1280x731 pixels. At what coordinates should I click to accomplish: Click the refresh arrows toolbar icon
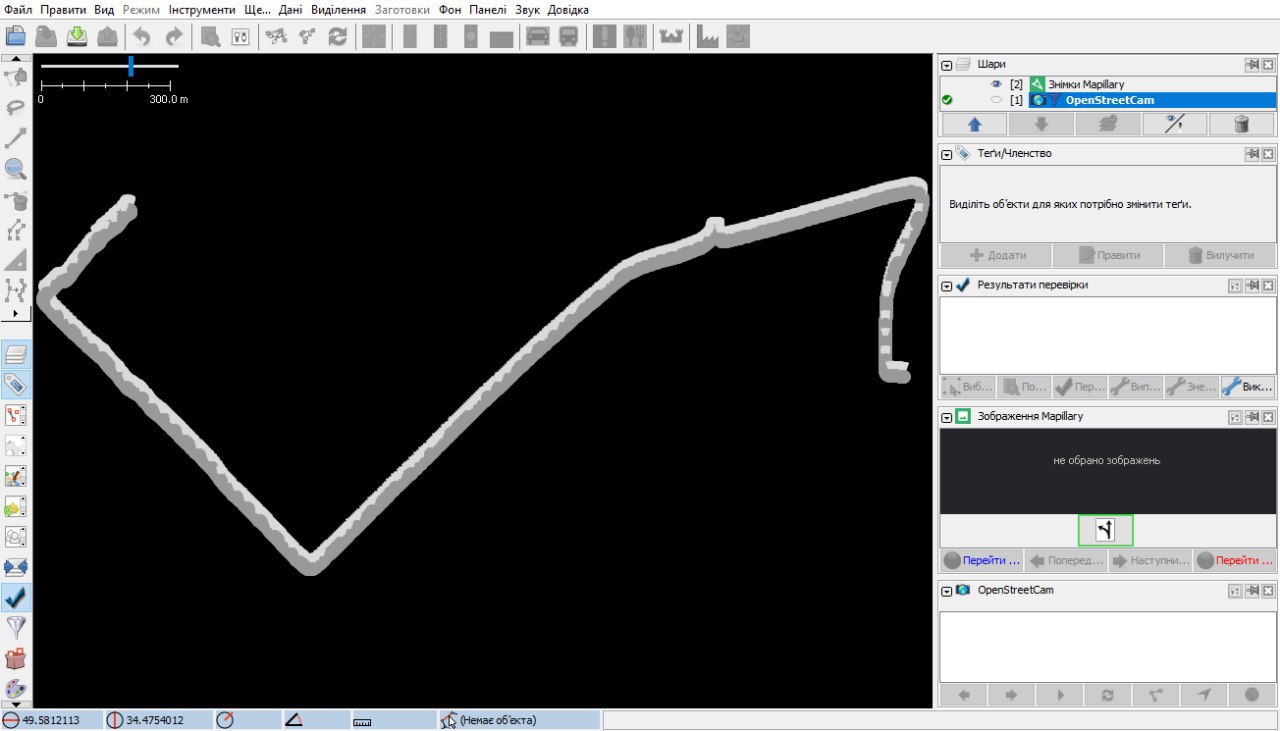[337, 37]
